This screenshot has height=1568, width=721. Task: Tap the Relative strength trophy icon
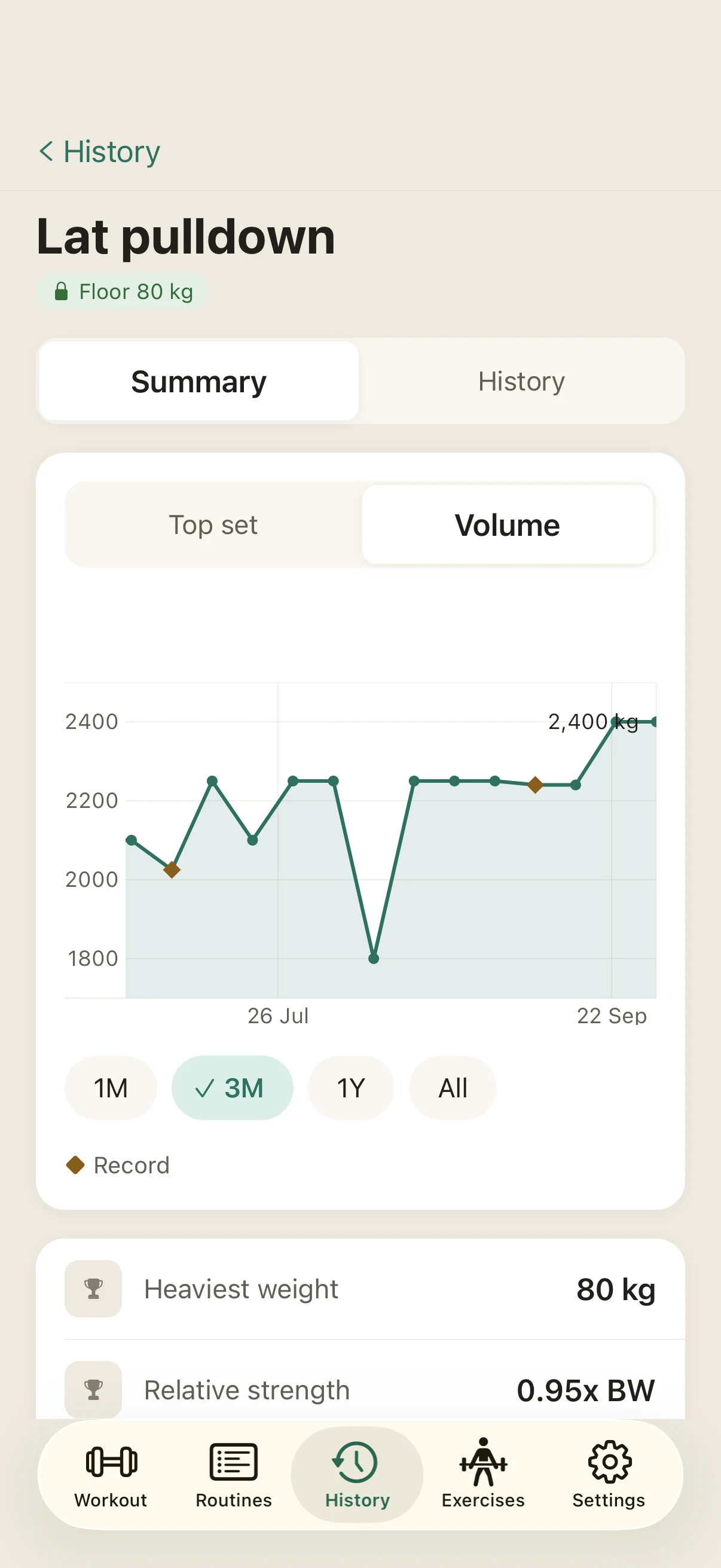(93, 1390)
